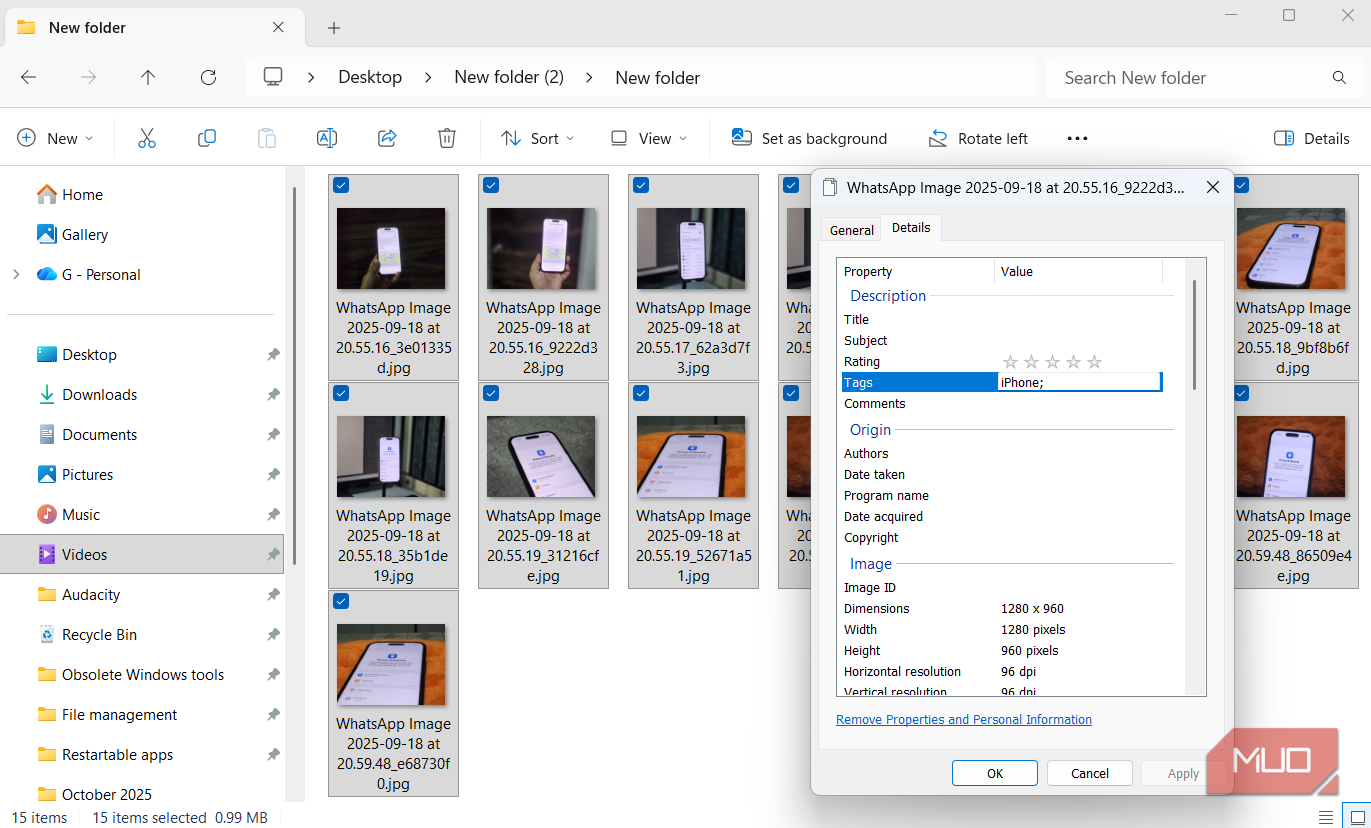The height and width of the screenshot is (828, 1371).
Task: Click the Rename icon in toolbar
Action: (x=327, y=138)
